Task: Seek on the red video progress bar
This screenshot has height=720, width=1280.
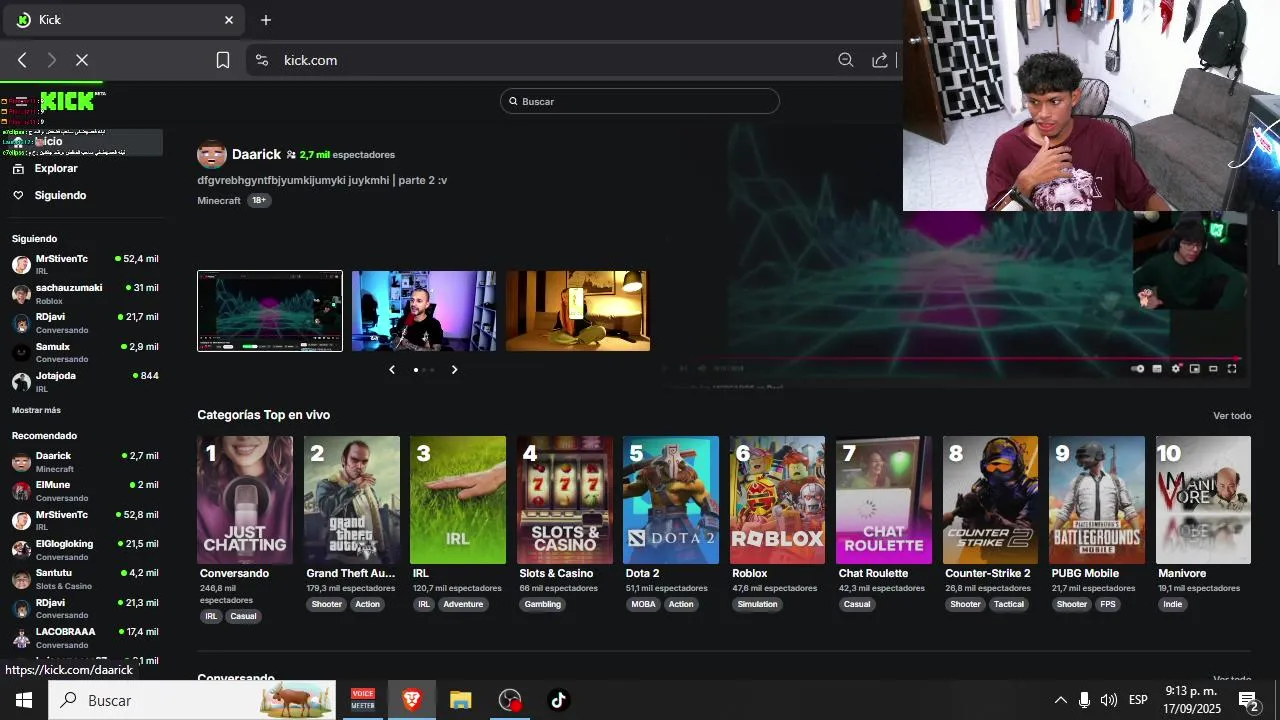Action: 953,358
